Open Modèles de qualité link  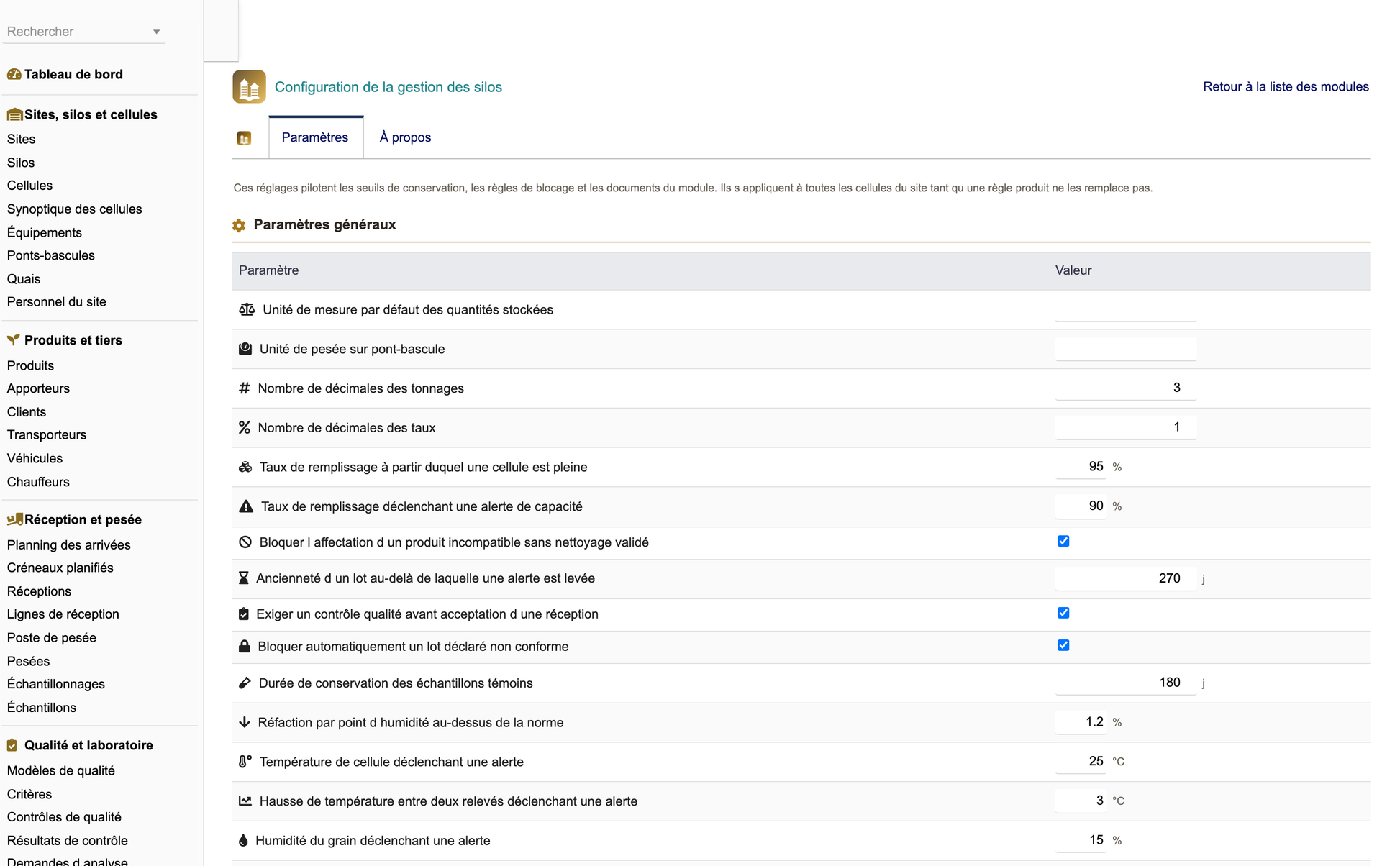coord(60,771)
